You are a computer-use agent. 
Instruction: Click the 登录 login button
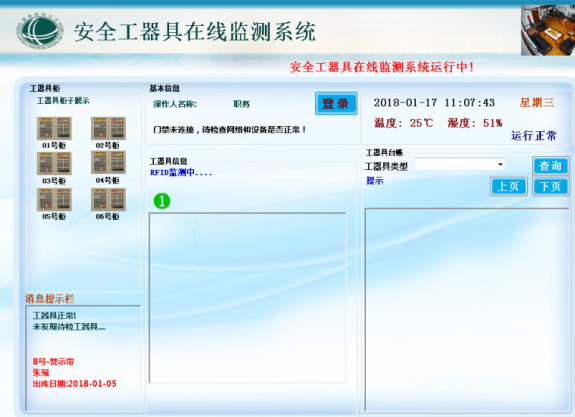(x=336, y=104)
